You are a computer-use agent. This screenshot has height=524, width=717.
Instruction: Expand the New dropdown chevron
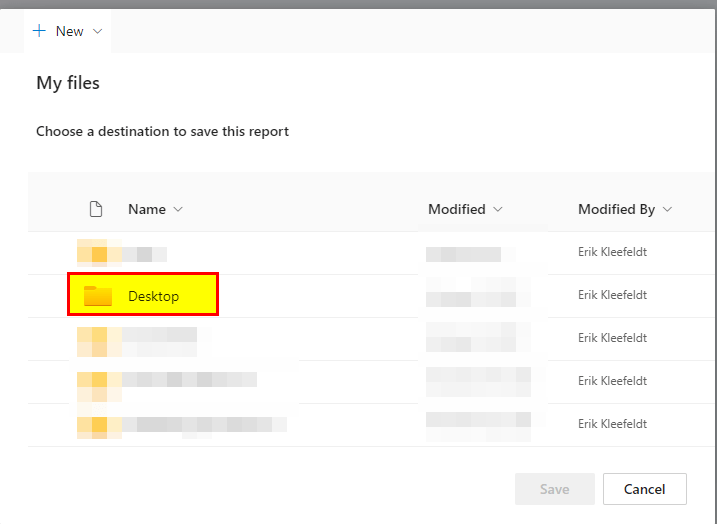pyautogui.click(x=97, y=31)
